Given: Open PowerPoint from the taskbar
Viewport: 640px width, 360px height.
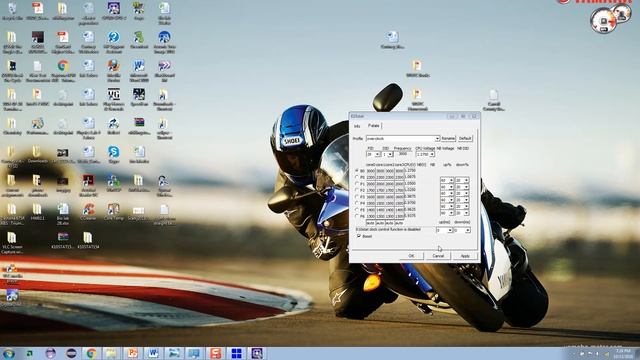Looking at the screenshot, I should pos(132,353).
